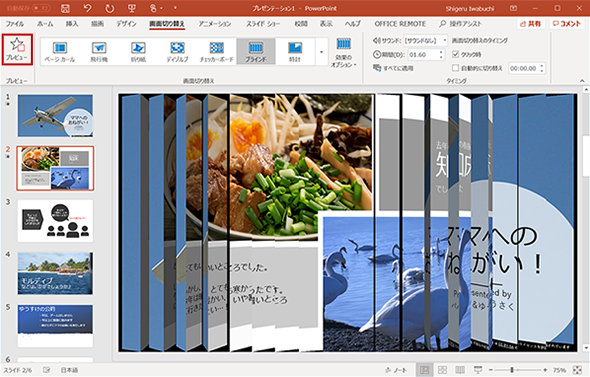590x377 pixels.
Task: Click the Tell Me search box
Action: pos(461,24)
